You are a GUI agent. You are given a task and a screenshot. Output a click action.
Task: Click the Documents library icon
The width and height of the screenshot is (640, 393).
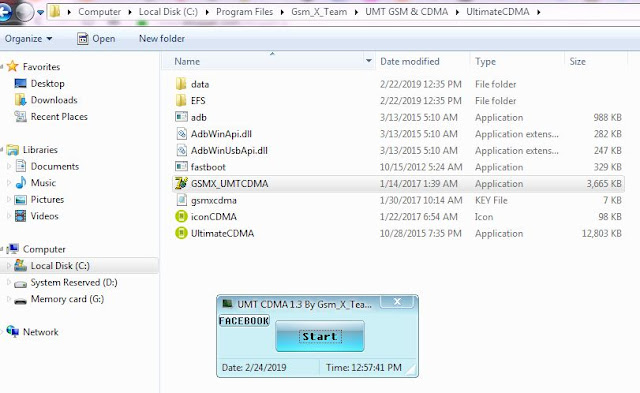coord(20,166)
